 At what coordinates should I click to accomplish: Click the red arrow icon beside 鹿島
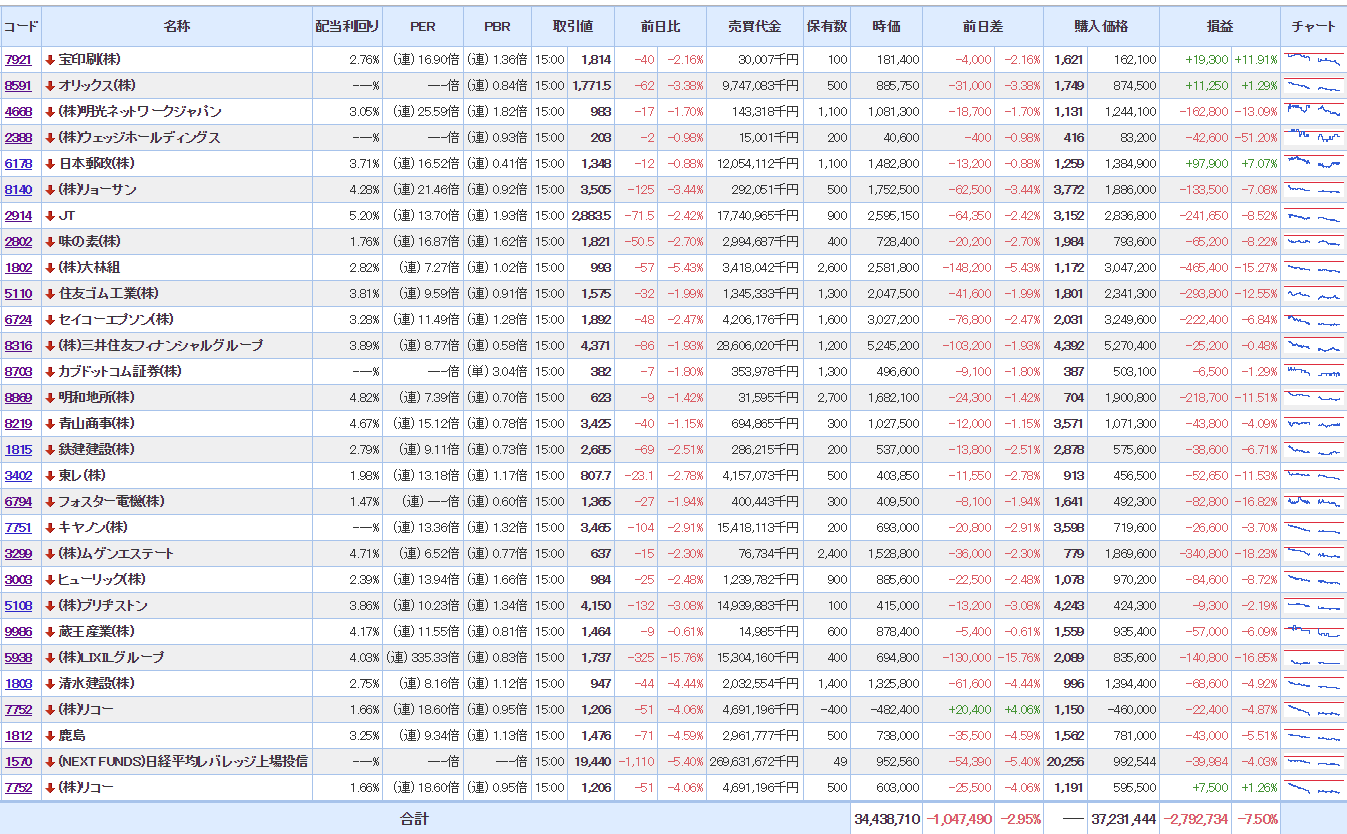[50, 736]
